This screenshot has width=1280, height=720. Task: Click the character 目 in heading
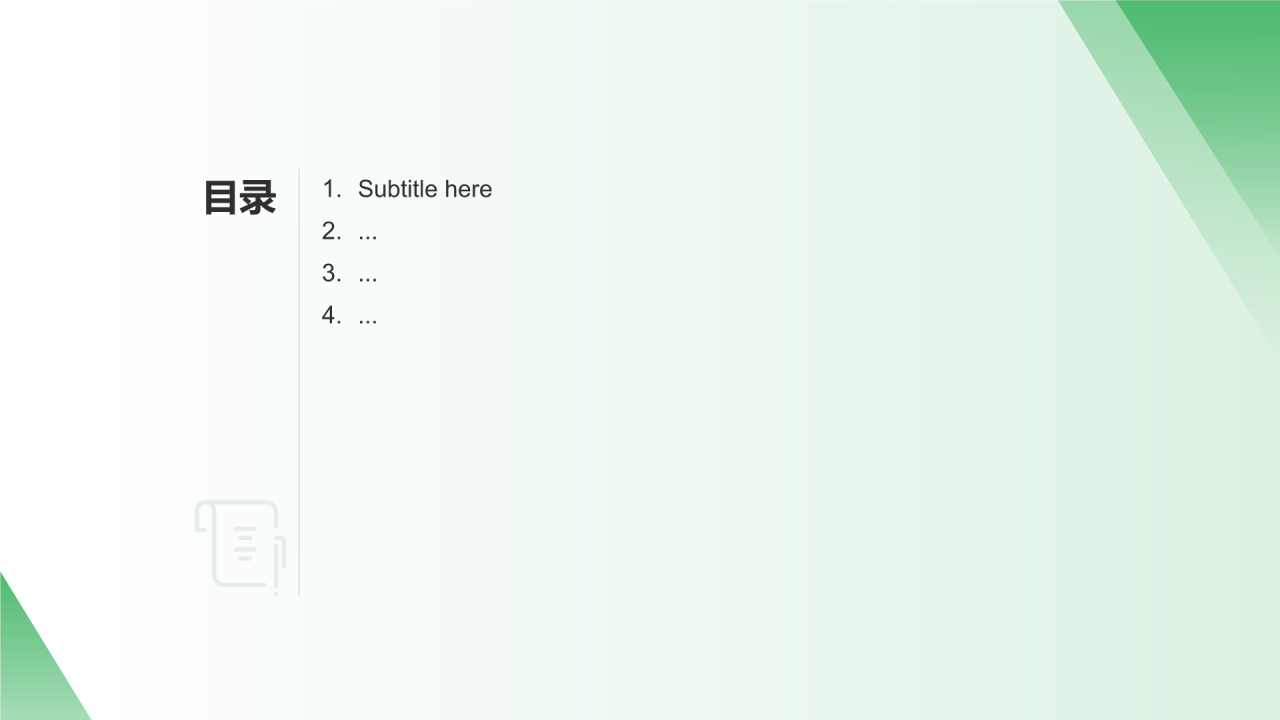(221, 197)
